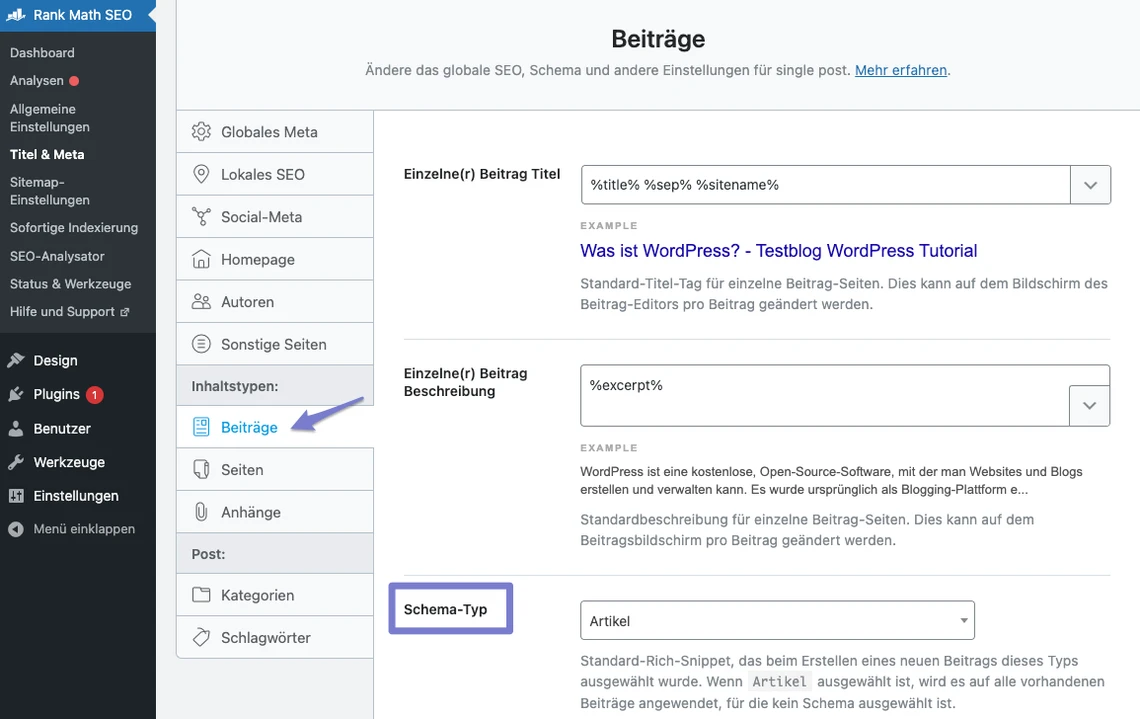Open the Social-Meta share icon
Image resolution: width=1140 pixels, height=719 pixels.
click(x=200, y=216)
